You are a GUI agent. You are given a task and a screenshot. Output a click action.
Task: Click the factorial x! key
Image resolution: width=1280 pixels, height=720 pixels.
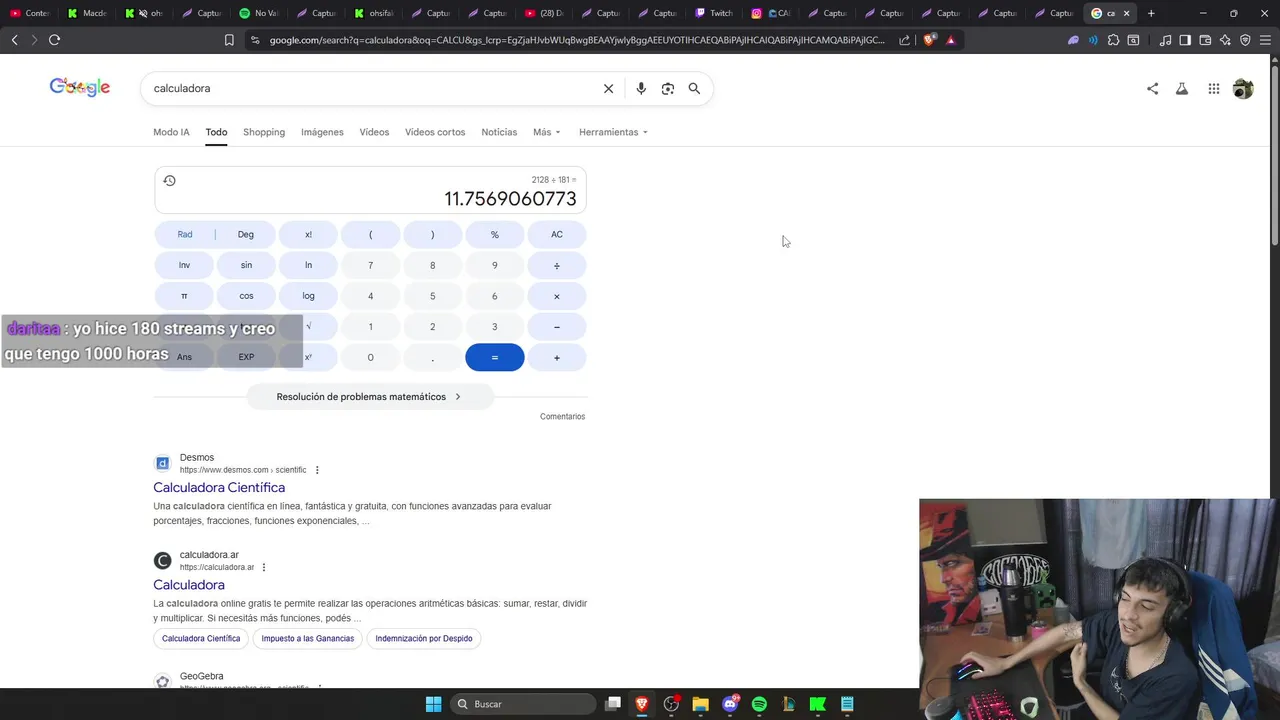tap(308, 234)
